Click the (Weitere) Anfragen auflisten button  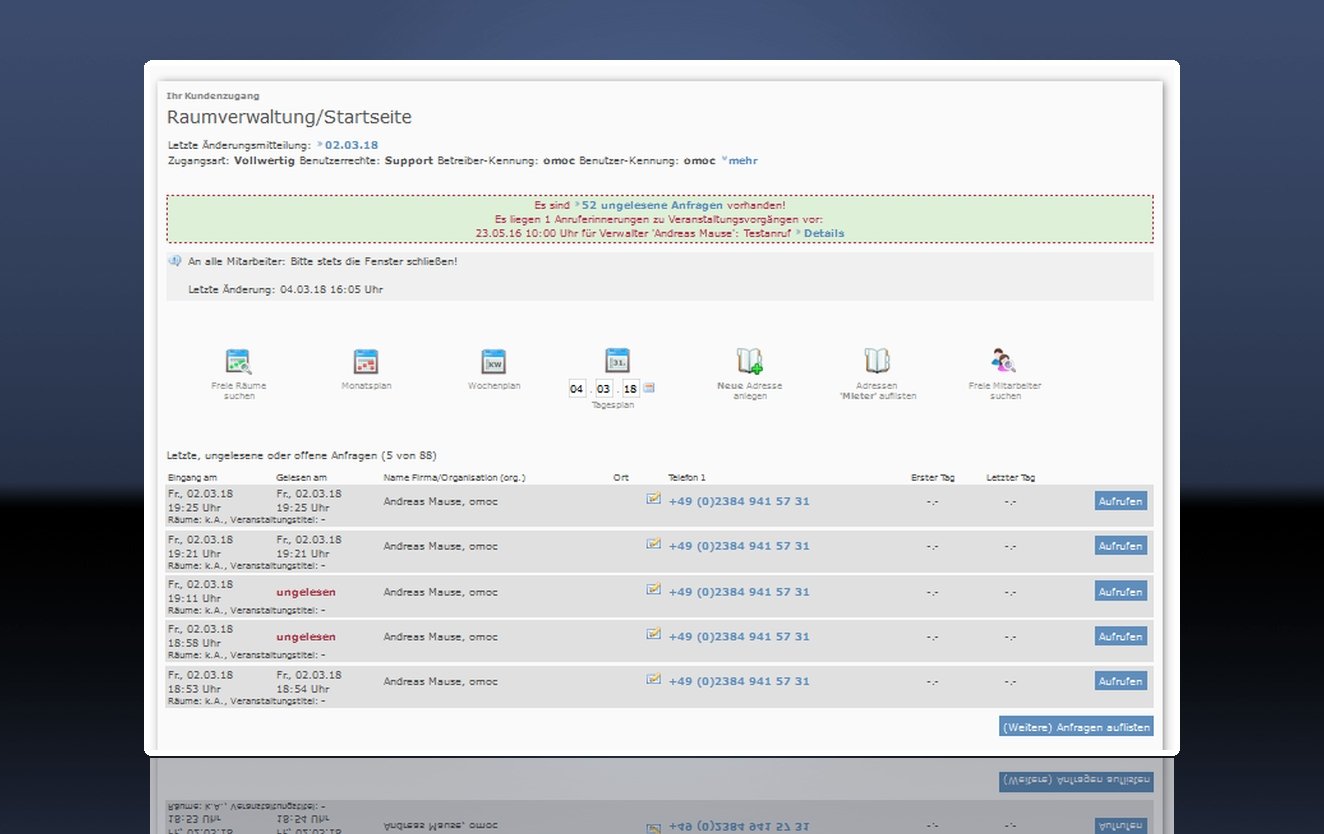click(x=1076, y=727)
